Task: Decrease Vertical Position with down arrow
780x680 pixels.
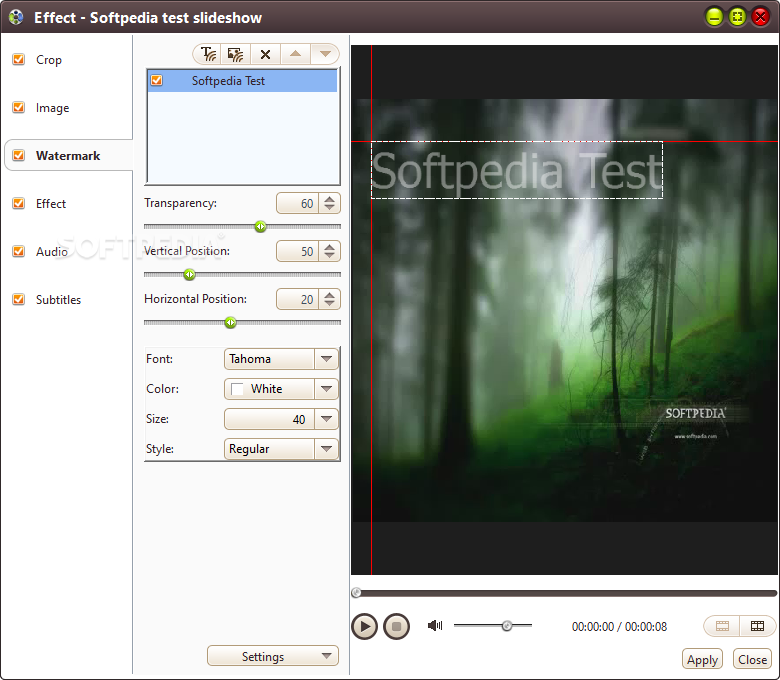Action: 329,256
